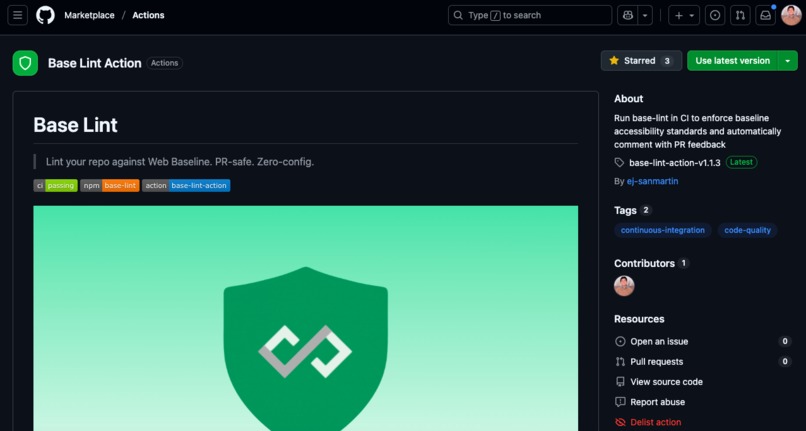Viewport: 806px width, 431px height.
Task: Open Copilot chat icon
Action: click(627, 15)
